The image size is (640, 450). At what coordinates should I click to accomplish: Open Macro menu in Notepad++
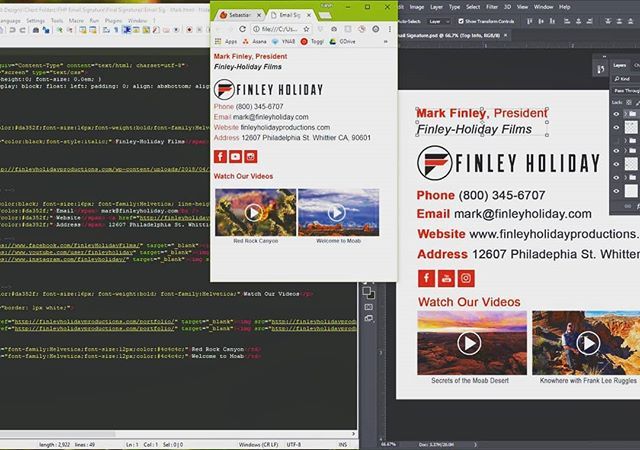coord(76,20)
